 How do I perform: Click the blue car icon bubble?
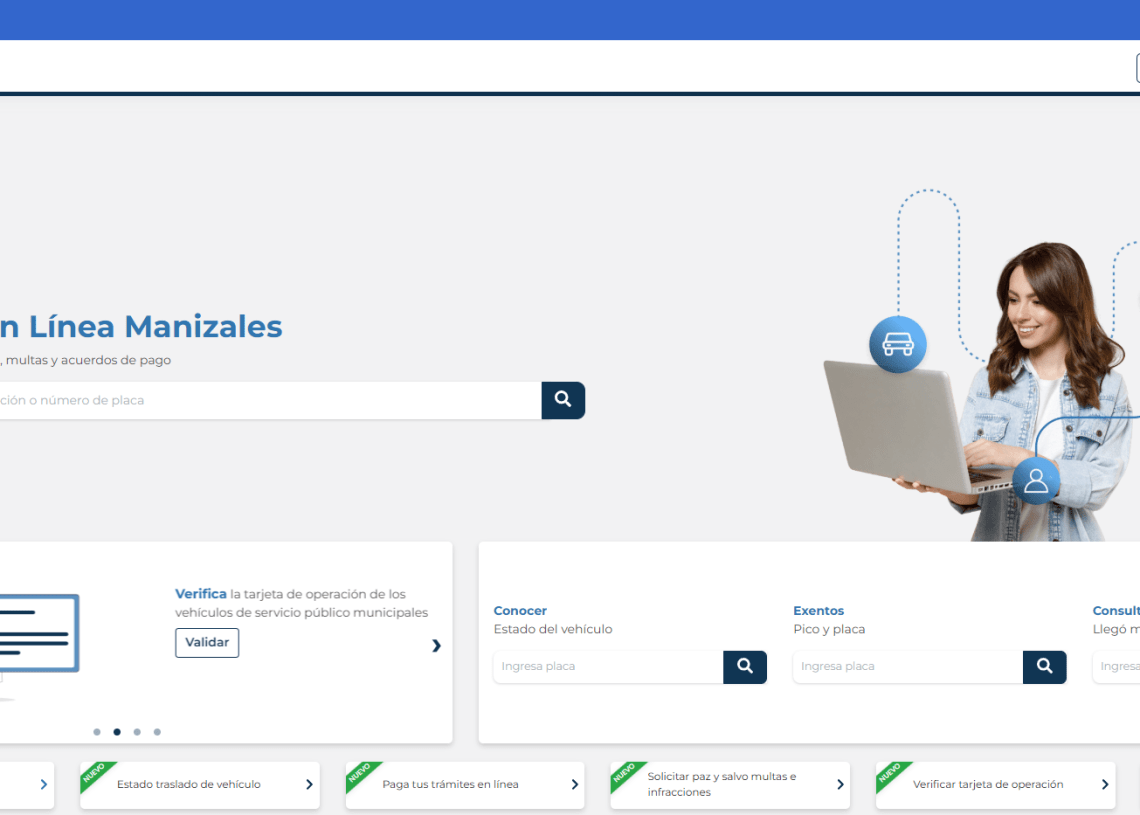(x=898, y=344)
